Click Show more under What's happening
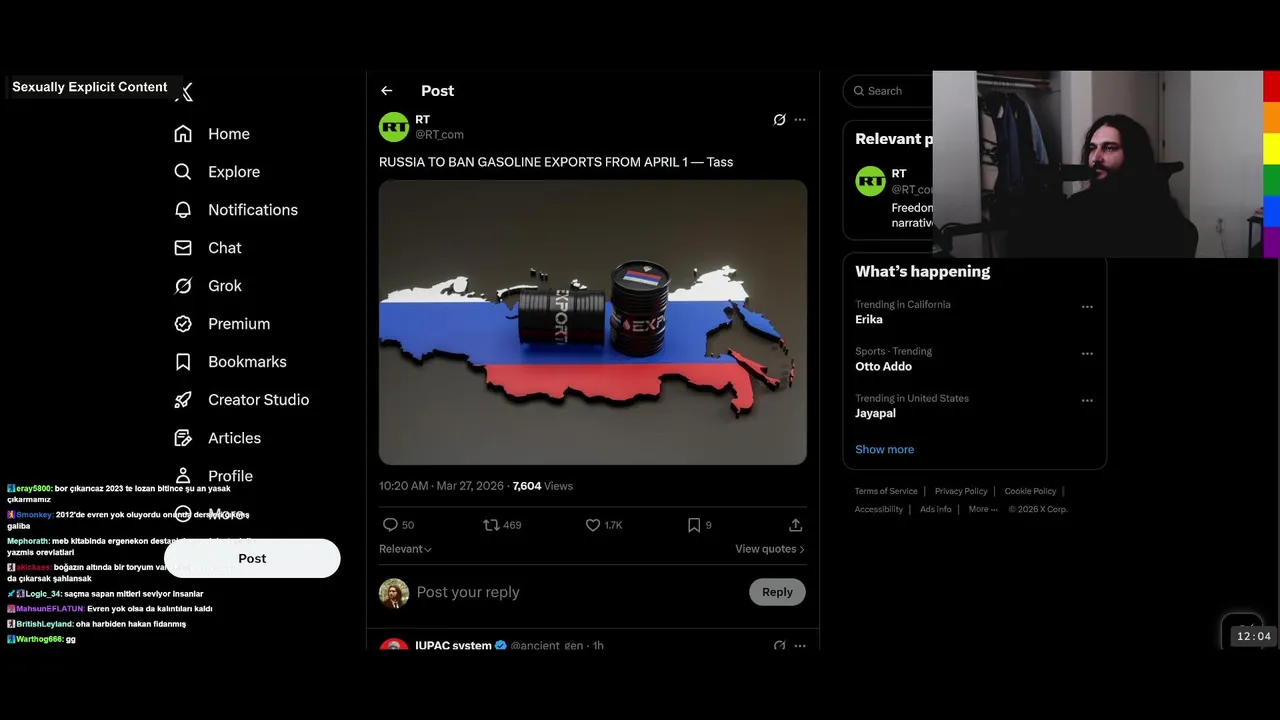 tap(884, 450)
